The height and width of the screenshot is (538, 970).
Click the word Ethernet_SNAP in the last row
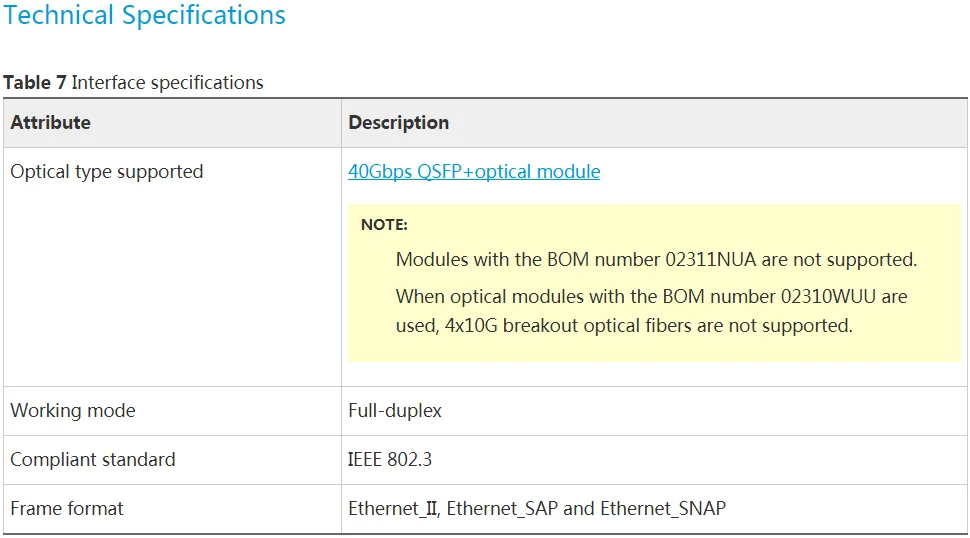663,508
